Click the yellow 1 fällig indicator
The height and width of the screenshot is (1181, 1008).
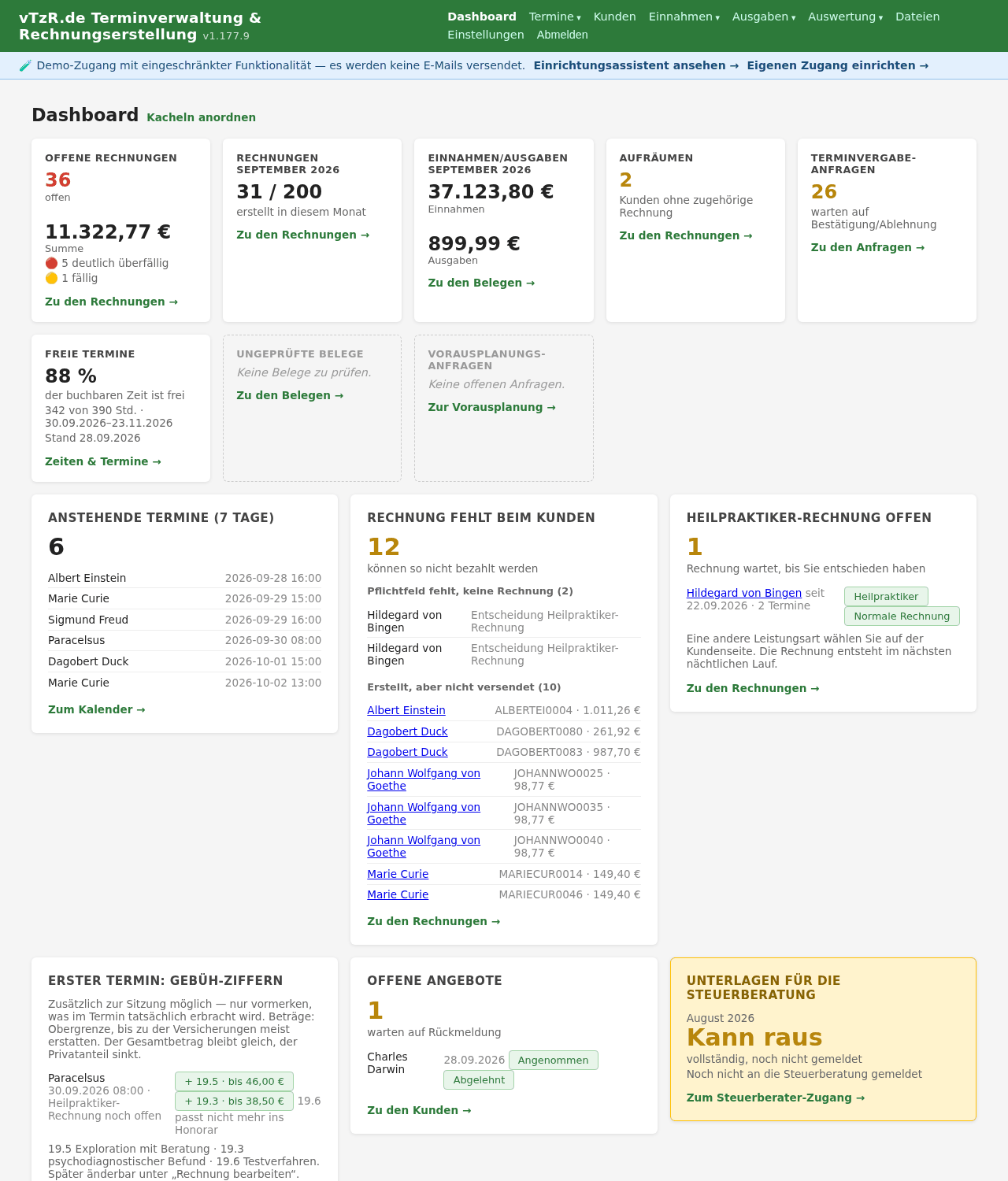point(72,278)
